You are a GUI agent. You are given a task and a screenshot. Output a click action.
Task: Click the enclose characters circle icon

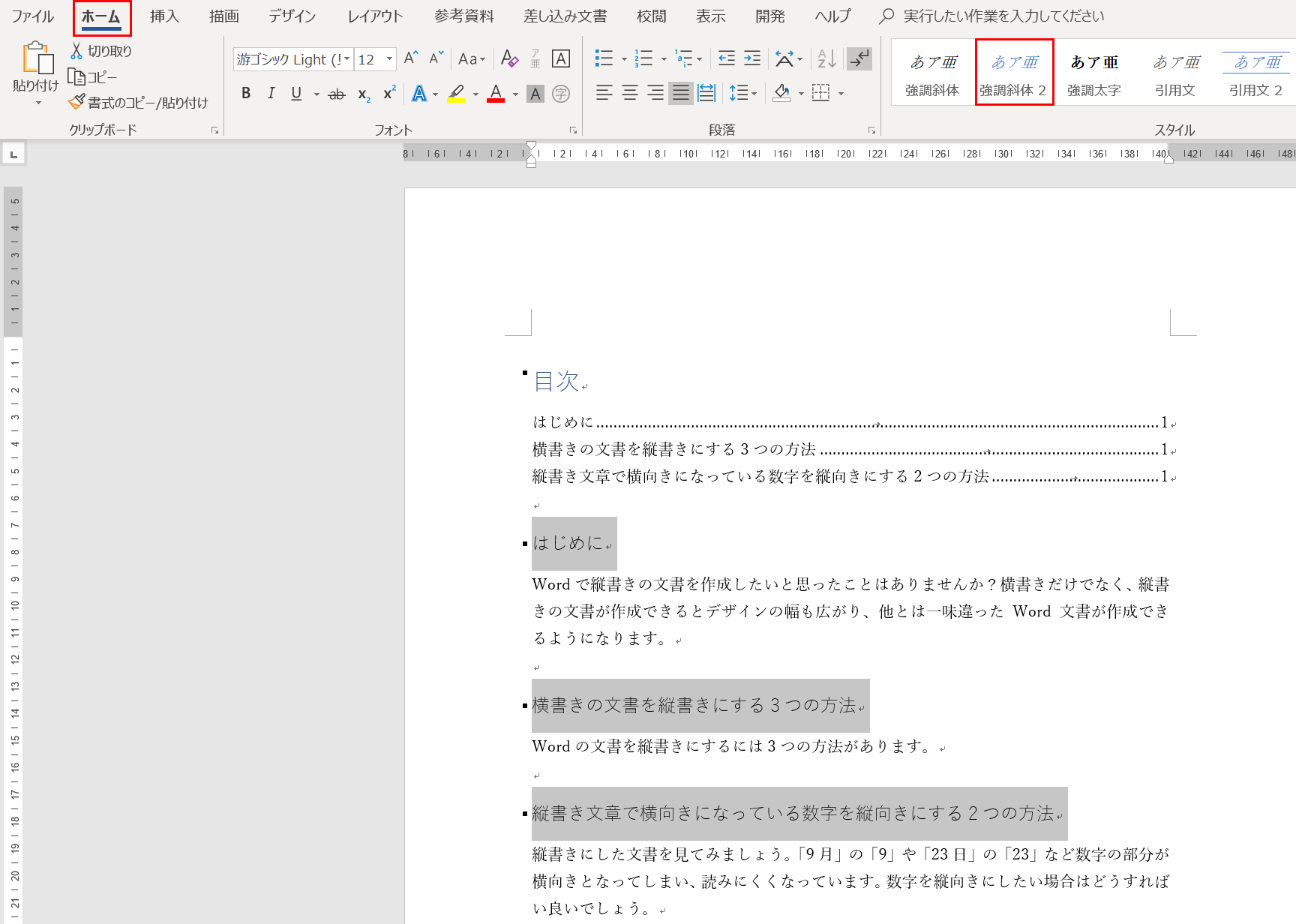pyautogui.click(x=561, y=94)
